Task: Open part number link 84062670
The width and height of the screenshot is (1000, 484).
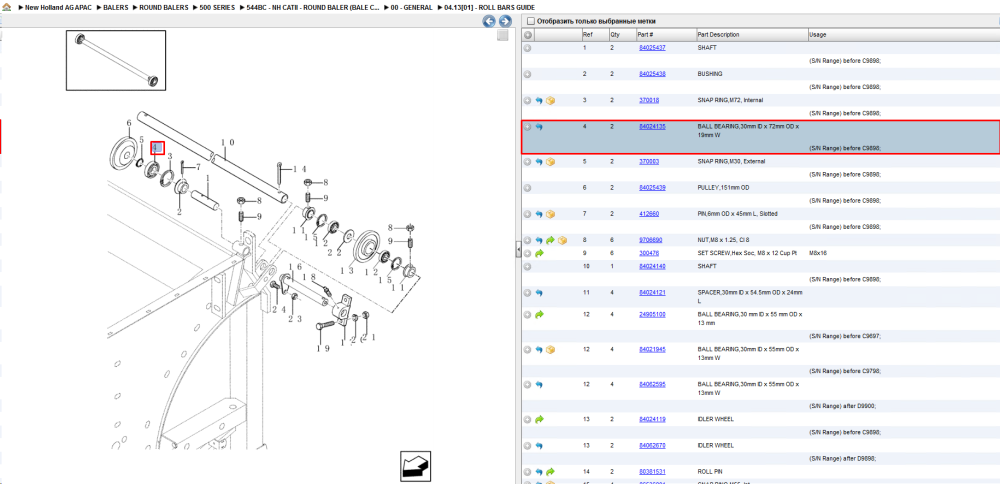Action: coord(652,446)
